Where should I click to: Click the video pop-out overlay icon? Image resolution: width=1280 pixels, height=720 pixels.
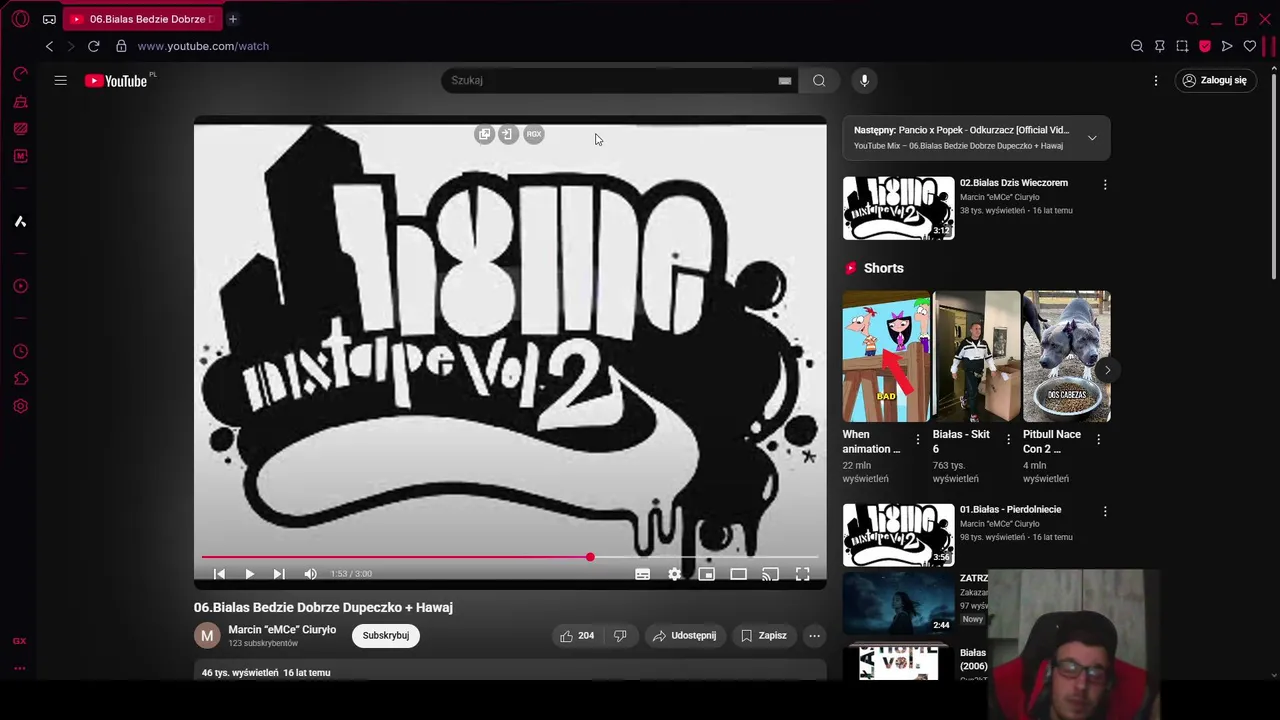(x=485, y=134)
